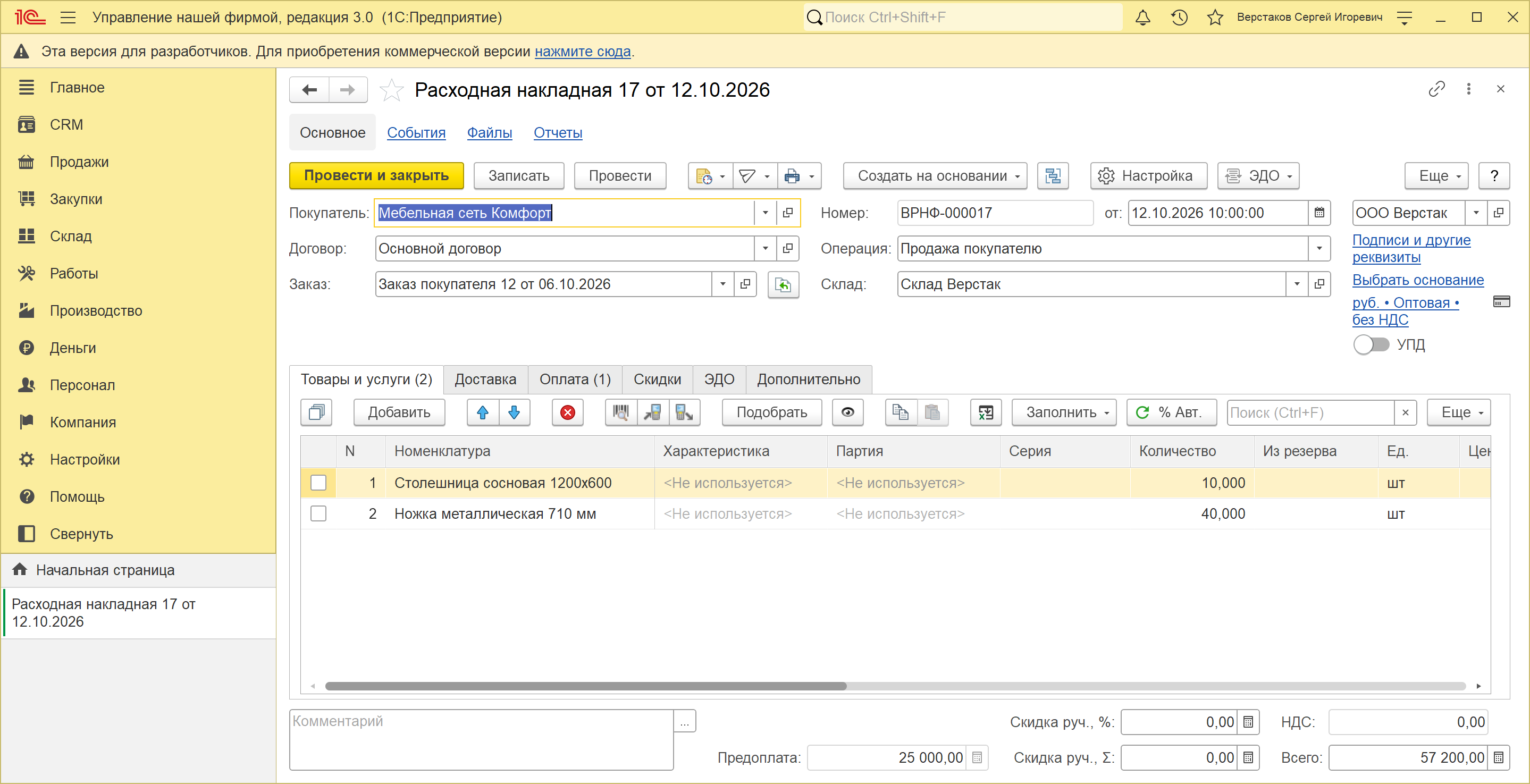Expand Операция dropdown list
Viewport: 1530px width, 784px height.
1319,248
